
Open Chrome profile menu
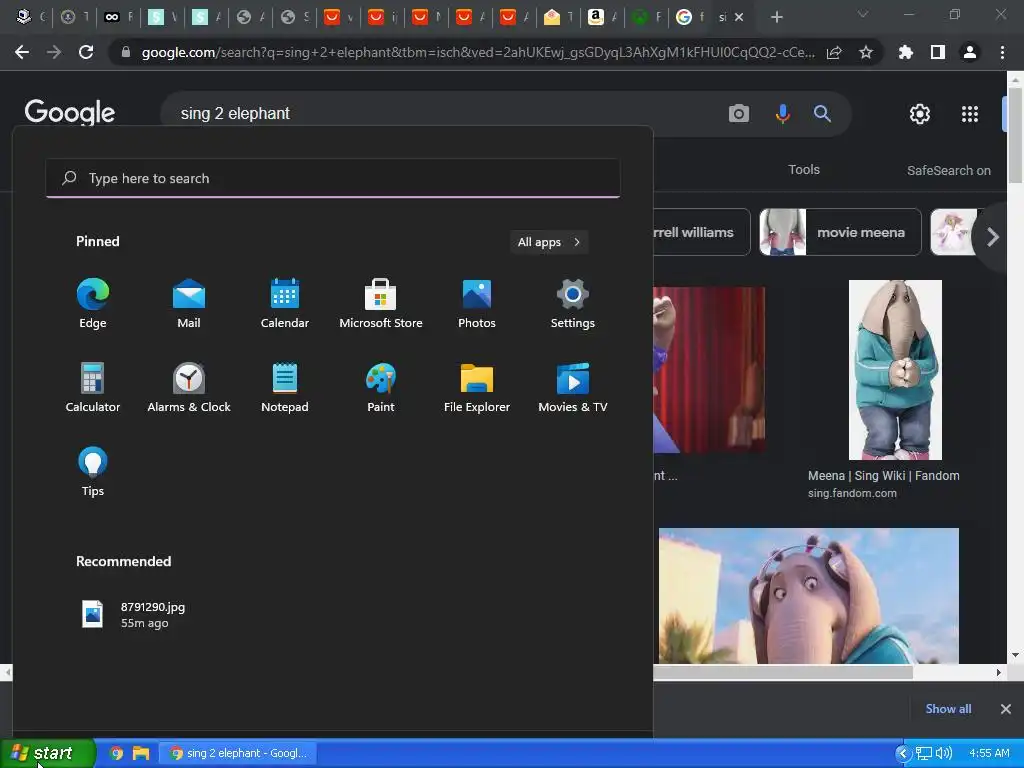click(970, 52)
